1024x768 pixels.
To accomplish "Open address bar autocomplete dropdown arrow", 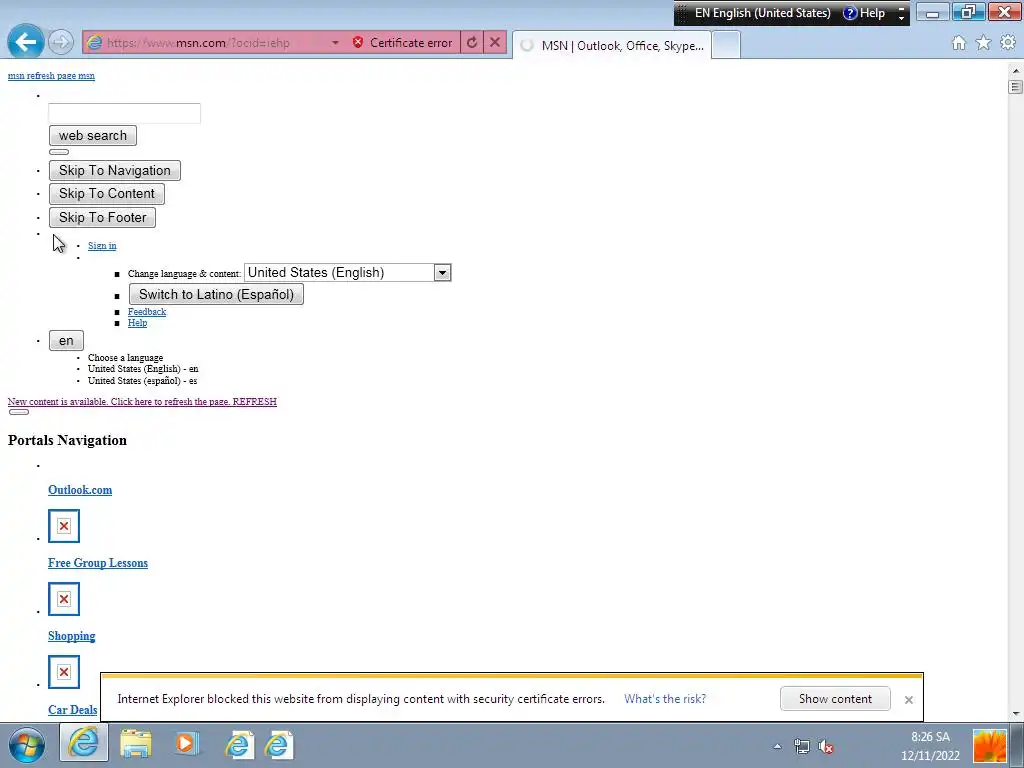I will [x=335, y=42].
